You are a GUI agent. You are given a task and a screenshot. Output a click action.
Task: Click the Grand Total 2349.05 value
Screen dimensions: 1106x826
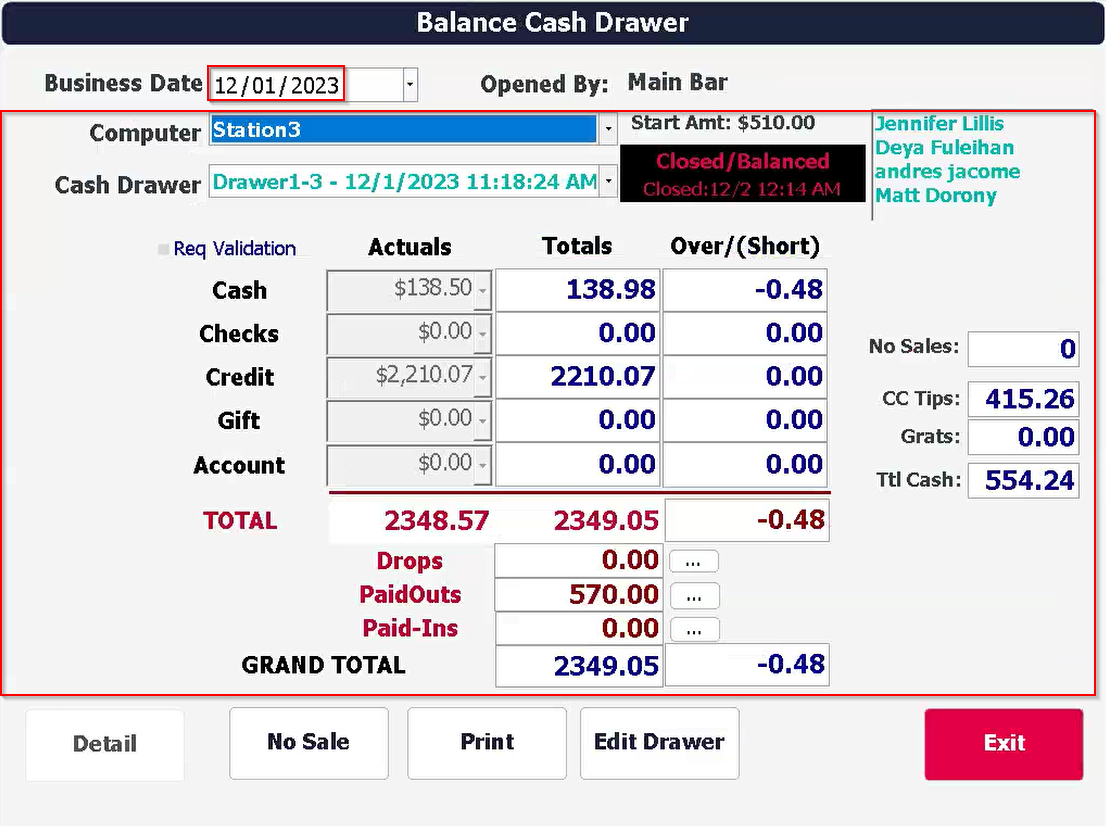coord(578,665)
